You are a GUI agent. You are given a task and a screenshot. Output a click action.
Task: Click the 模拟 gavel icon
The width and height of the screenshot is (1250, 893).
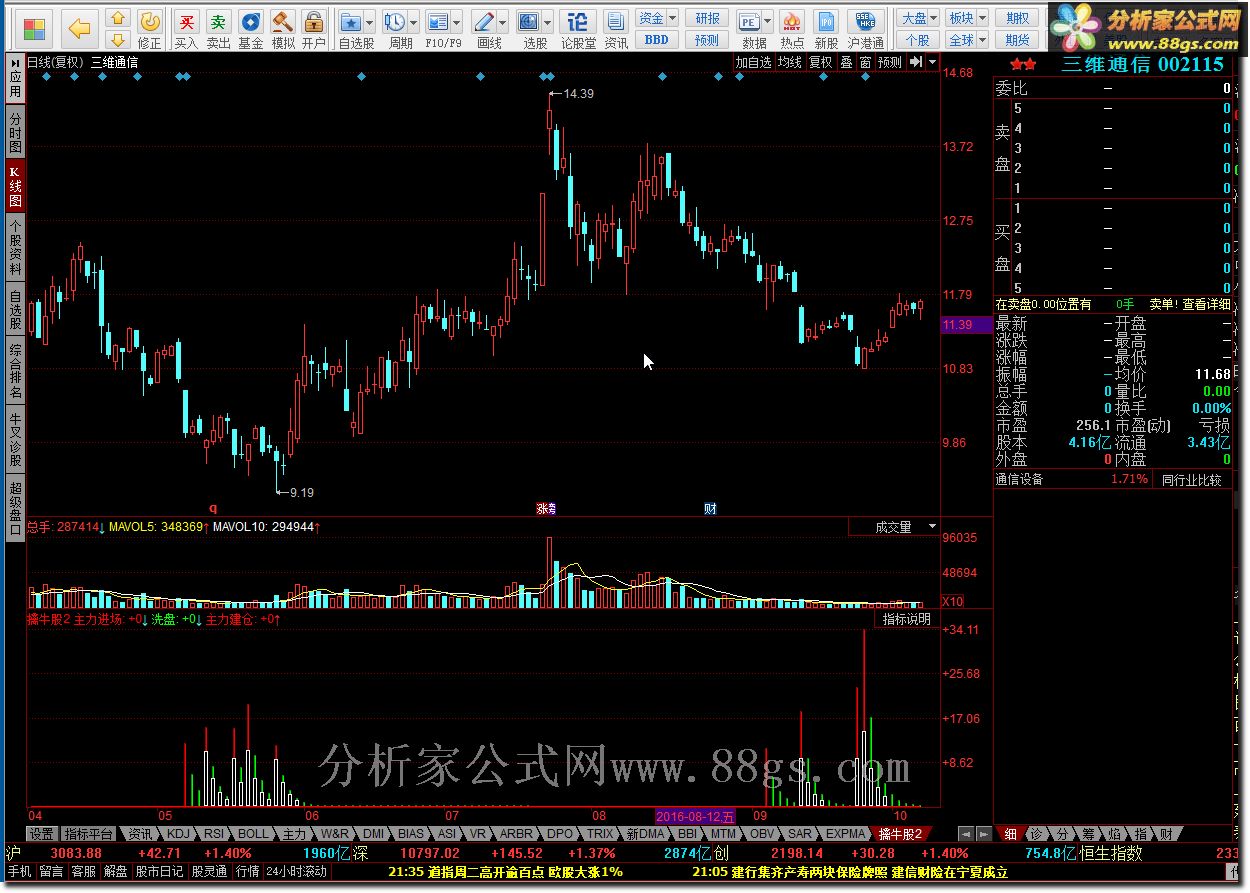click(x=283, y=29)
